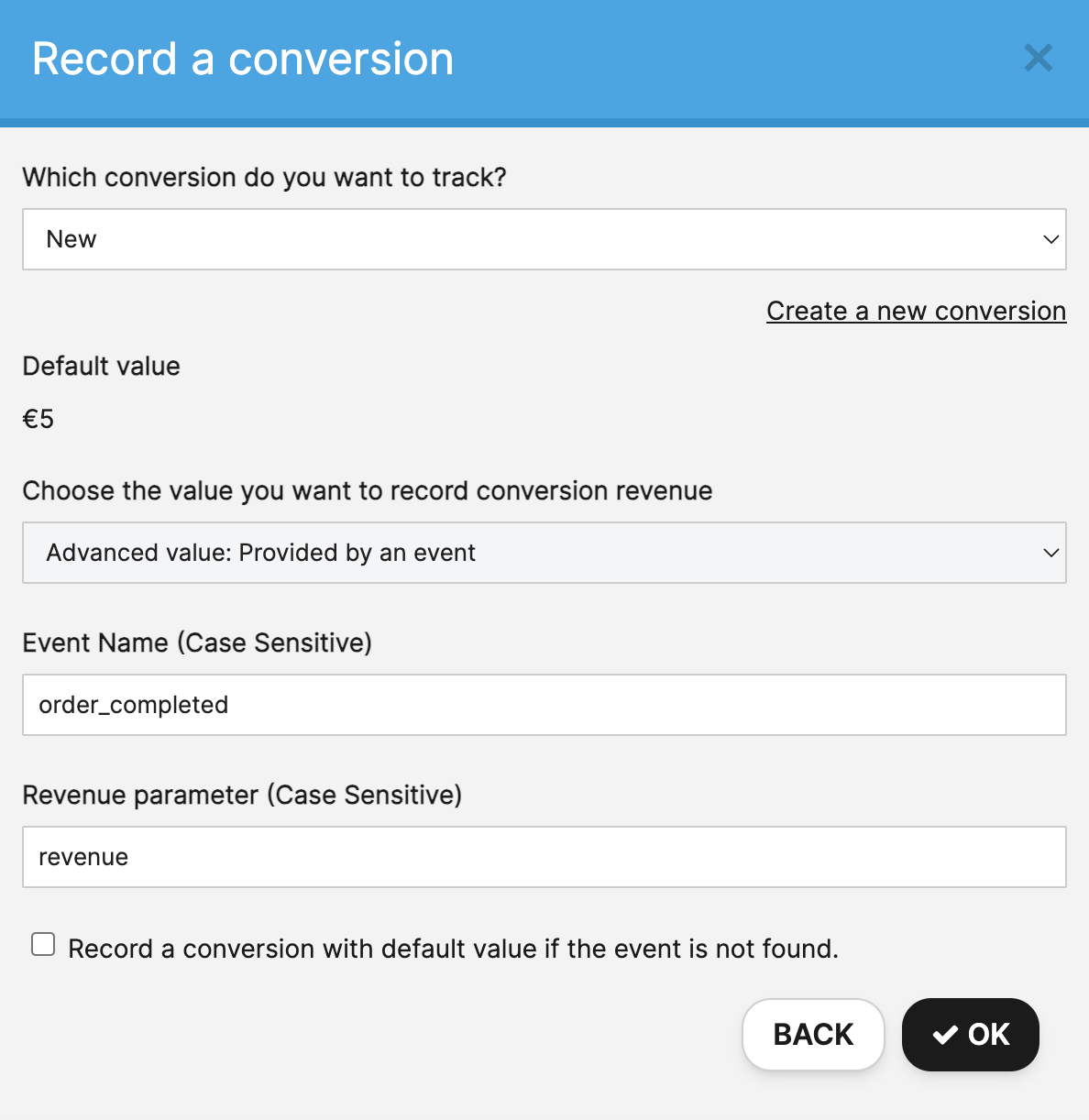Click the chevron of the Advanced value dropdown
The height and width of the screenshot is (1120, 1089).
pyautogui.click(x=1050, y=553)
